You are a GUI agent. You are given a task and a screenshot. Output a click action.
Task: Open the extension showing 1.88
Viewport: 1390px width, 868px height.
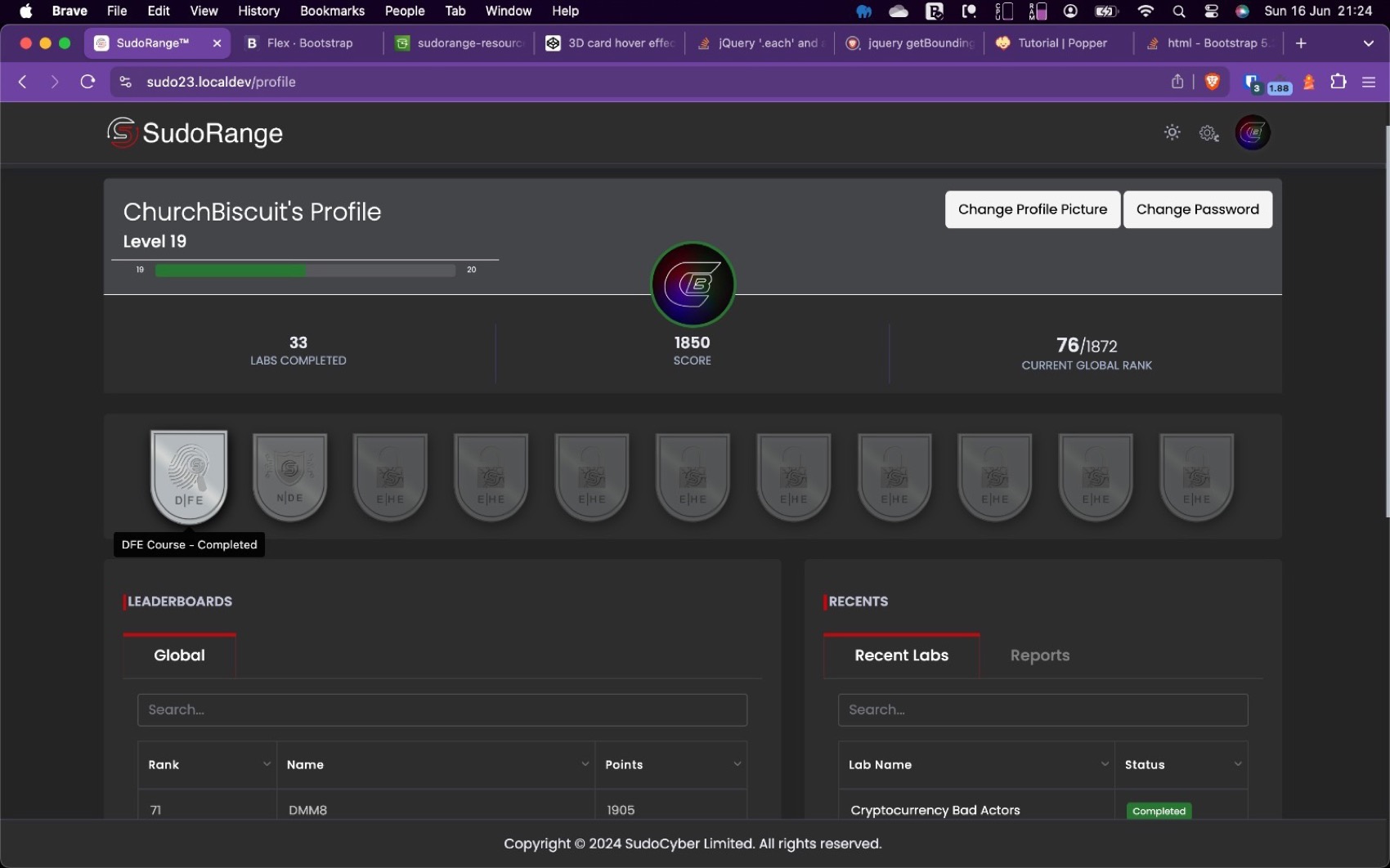coord(1279,84)
